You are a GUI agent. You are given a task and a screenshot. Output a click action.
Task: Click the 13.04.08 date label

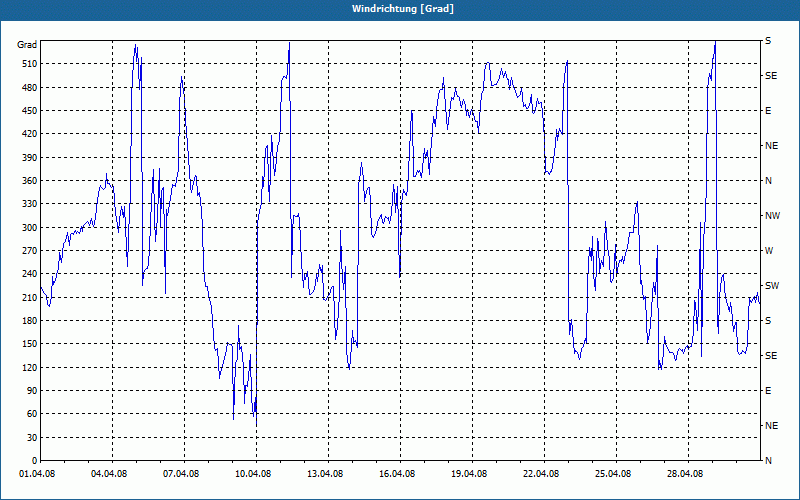click(325, 474)
